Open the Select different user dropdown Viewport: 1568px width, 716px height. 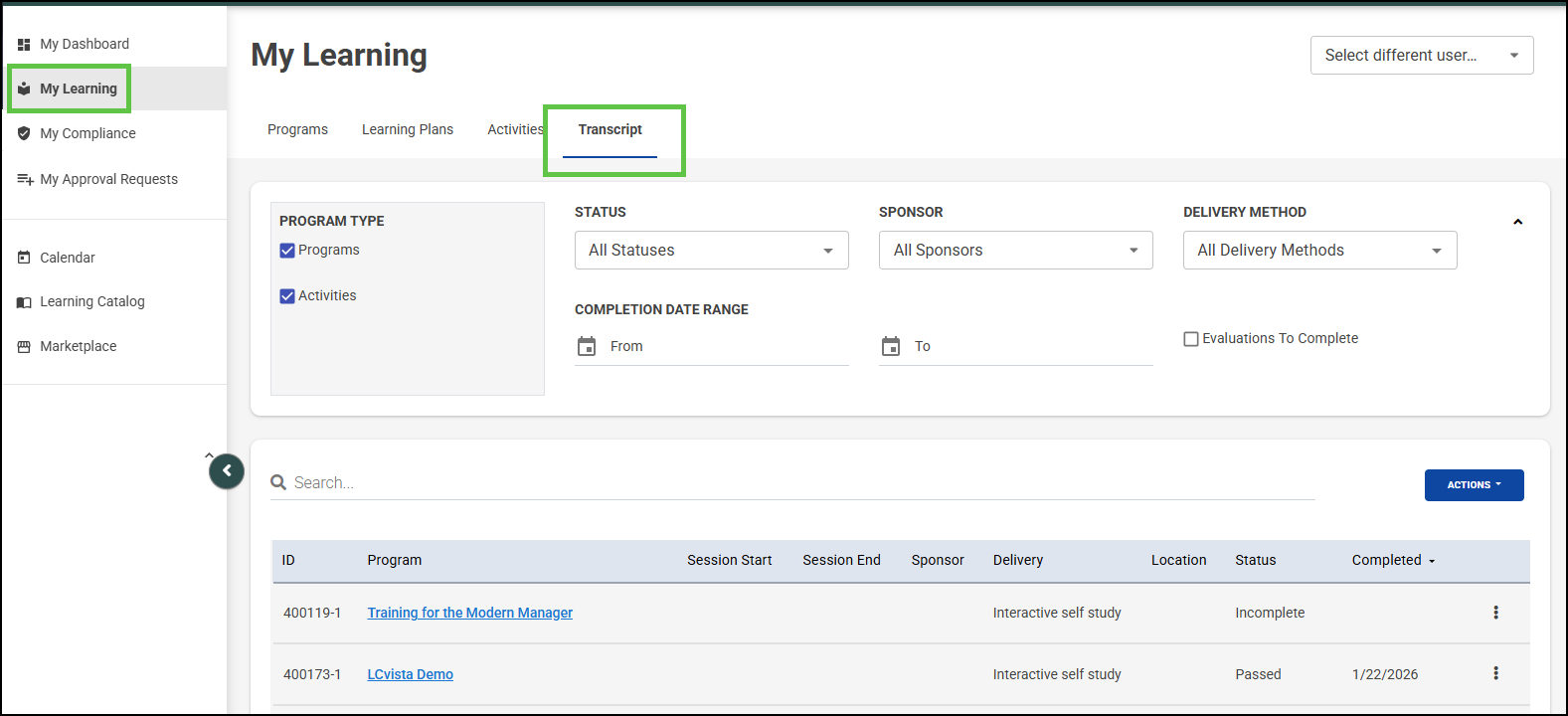point(1421,56)
